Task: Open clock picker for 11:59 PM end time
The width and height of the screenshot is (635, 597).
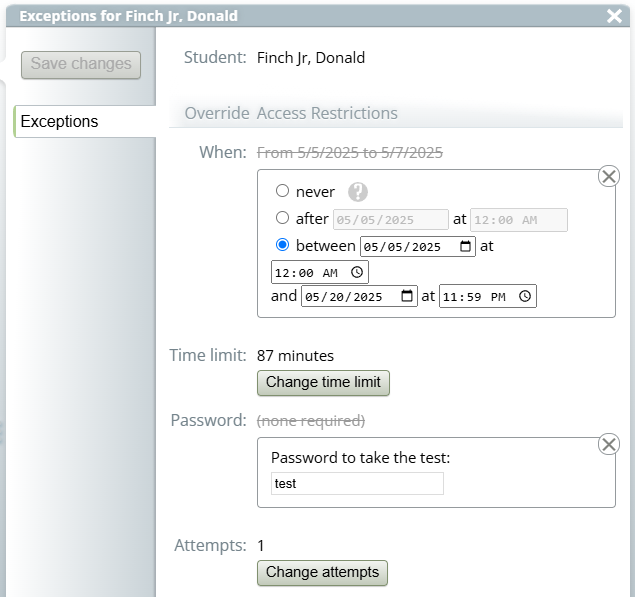Action: (x=525, y=296)
